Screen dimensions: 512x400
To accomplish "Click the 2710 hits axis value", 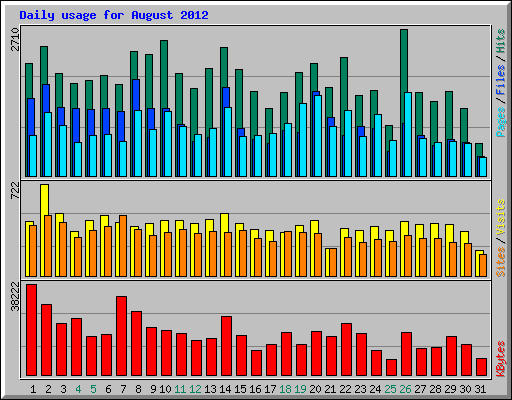I will point(15,39).
